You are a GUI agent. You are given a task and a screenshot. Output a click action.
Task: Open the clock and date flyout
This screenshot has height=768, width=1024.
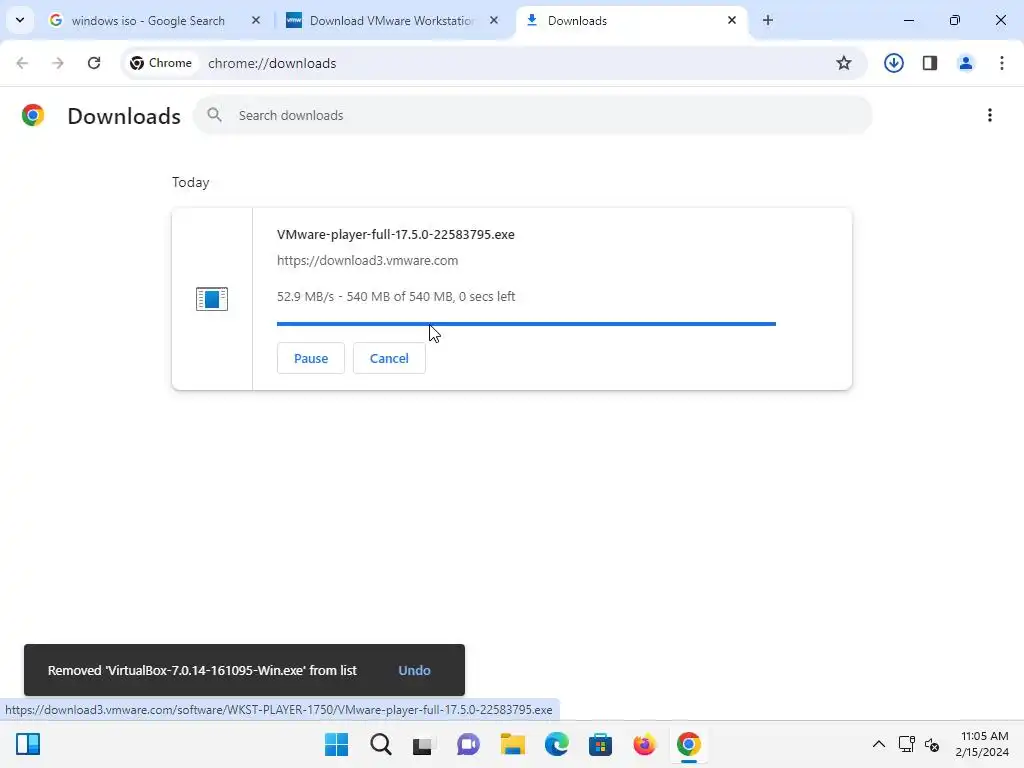click(982, 744)
